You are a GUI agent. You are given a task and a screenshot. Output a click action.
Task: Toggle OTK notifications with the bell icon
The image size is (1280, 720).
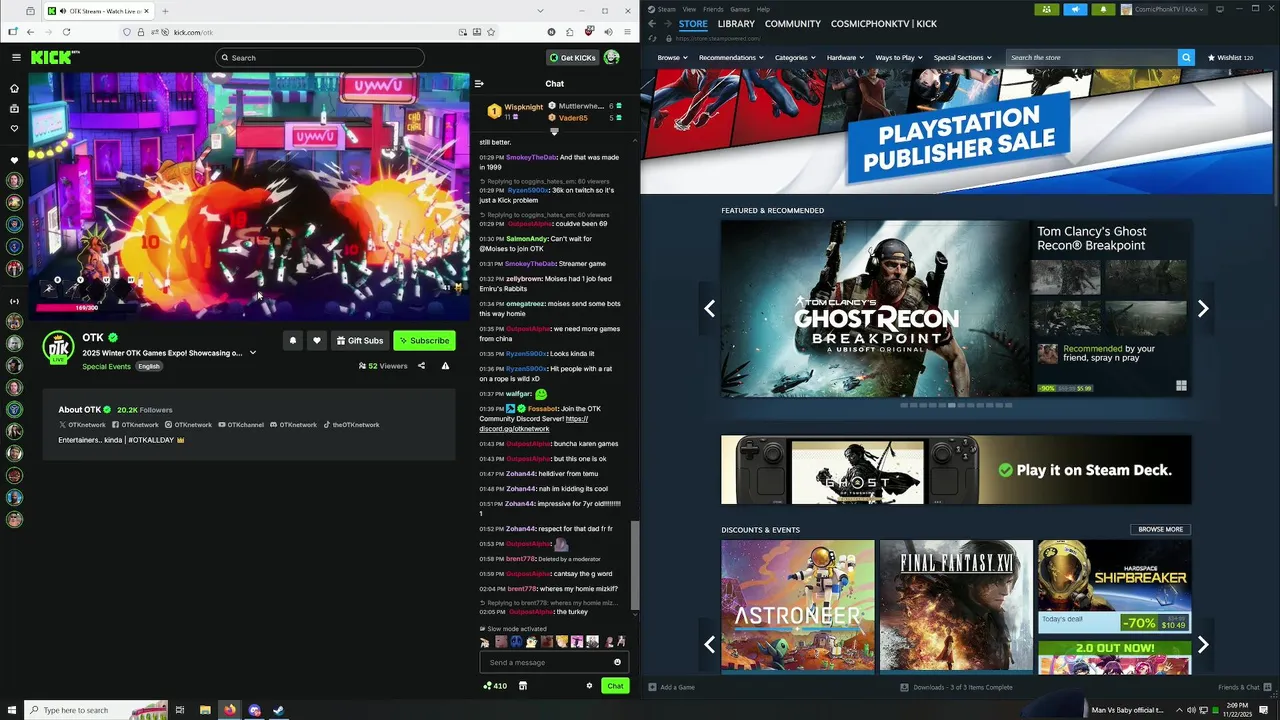tap(293, 340)
